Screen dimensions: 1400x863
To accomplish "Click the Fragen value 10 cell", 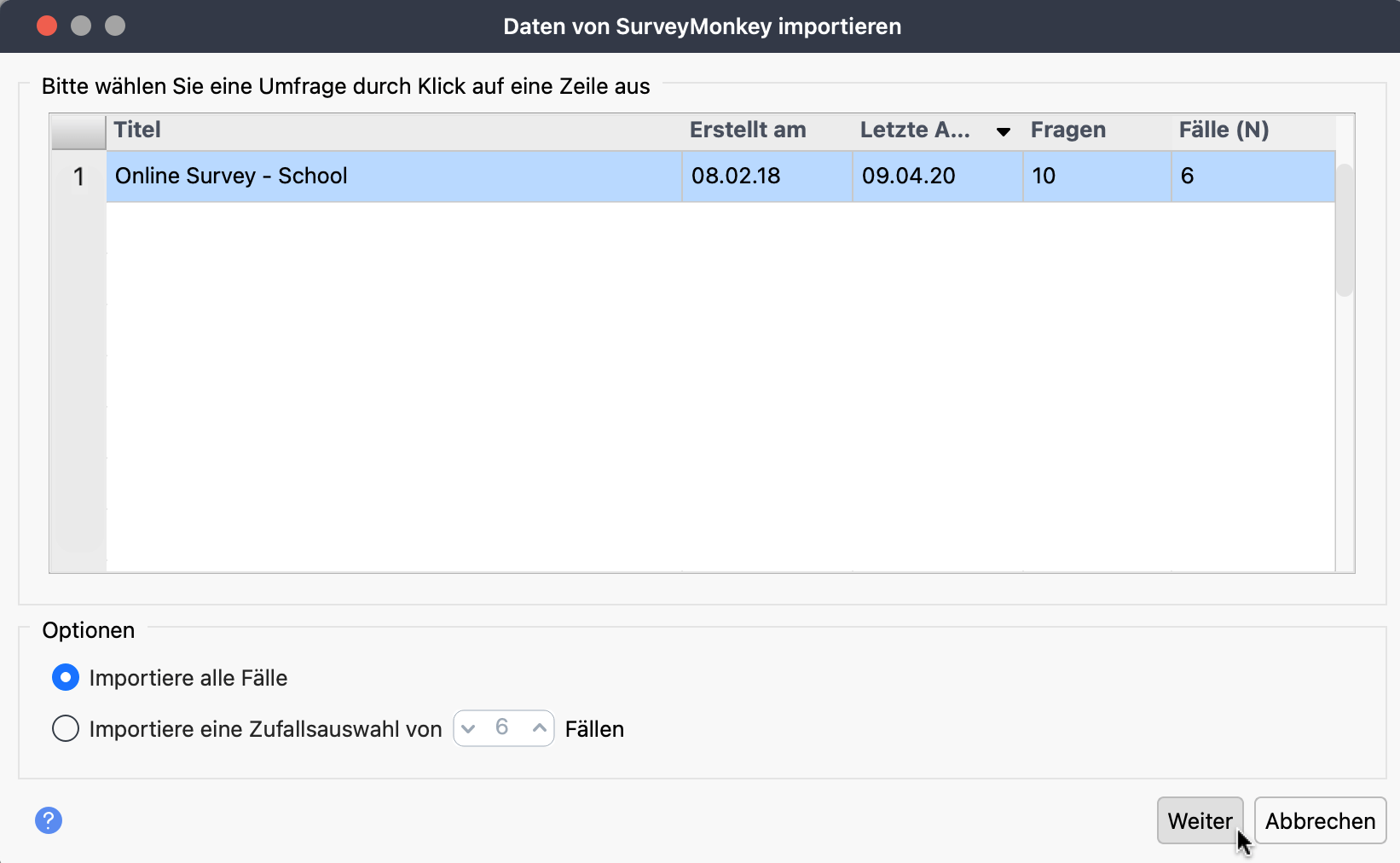I will (x=1097, y=177).
